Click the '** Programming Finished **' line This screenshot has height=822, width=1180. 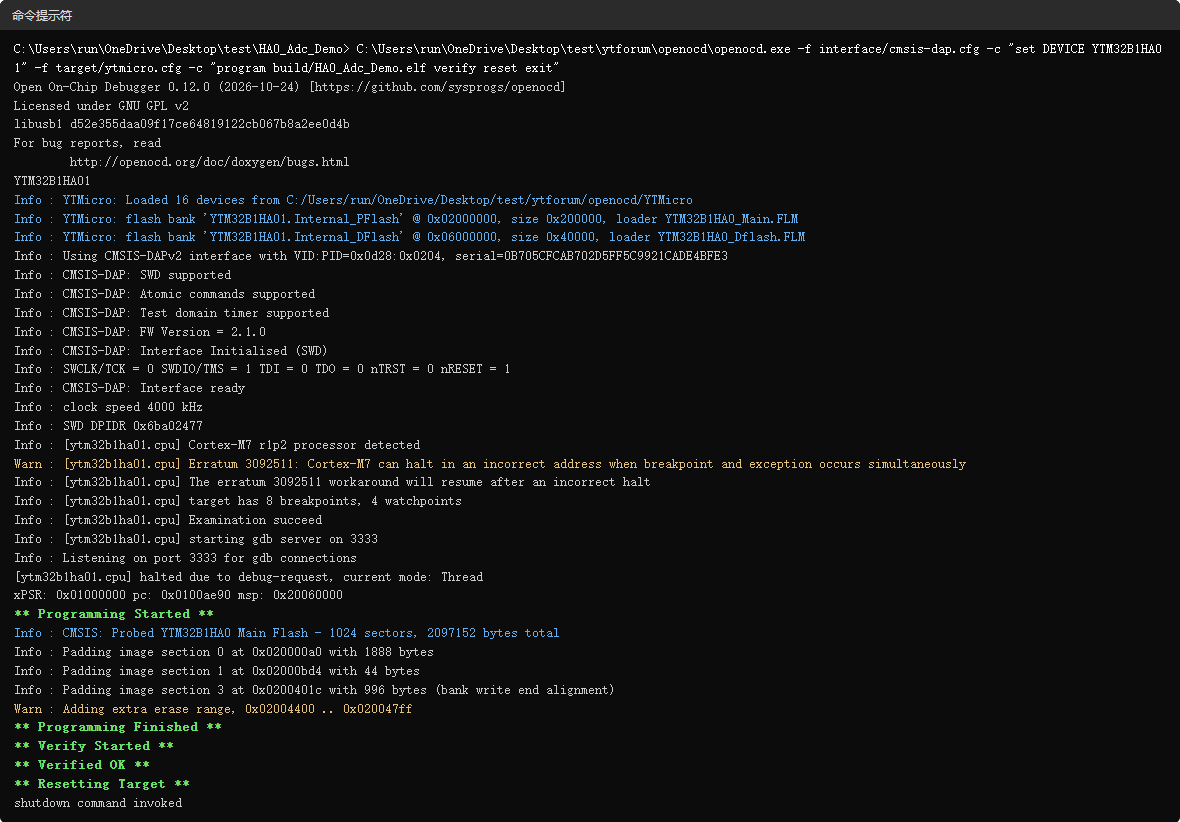click(x=117, y=727)
